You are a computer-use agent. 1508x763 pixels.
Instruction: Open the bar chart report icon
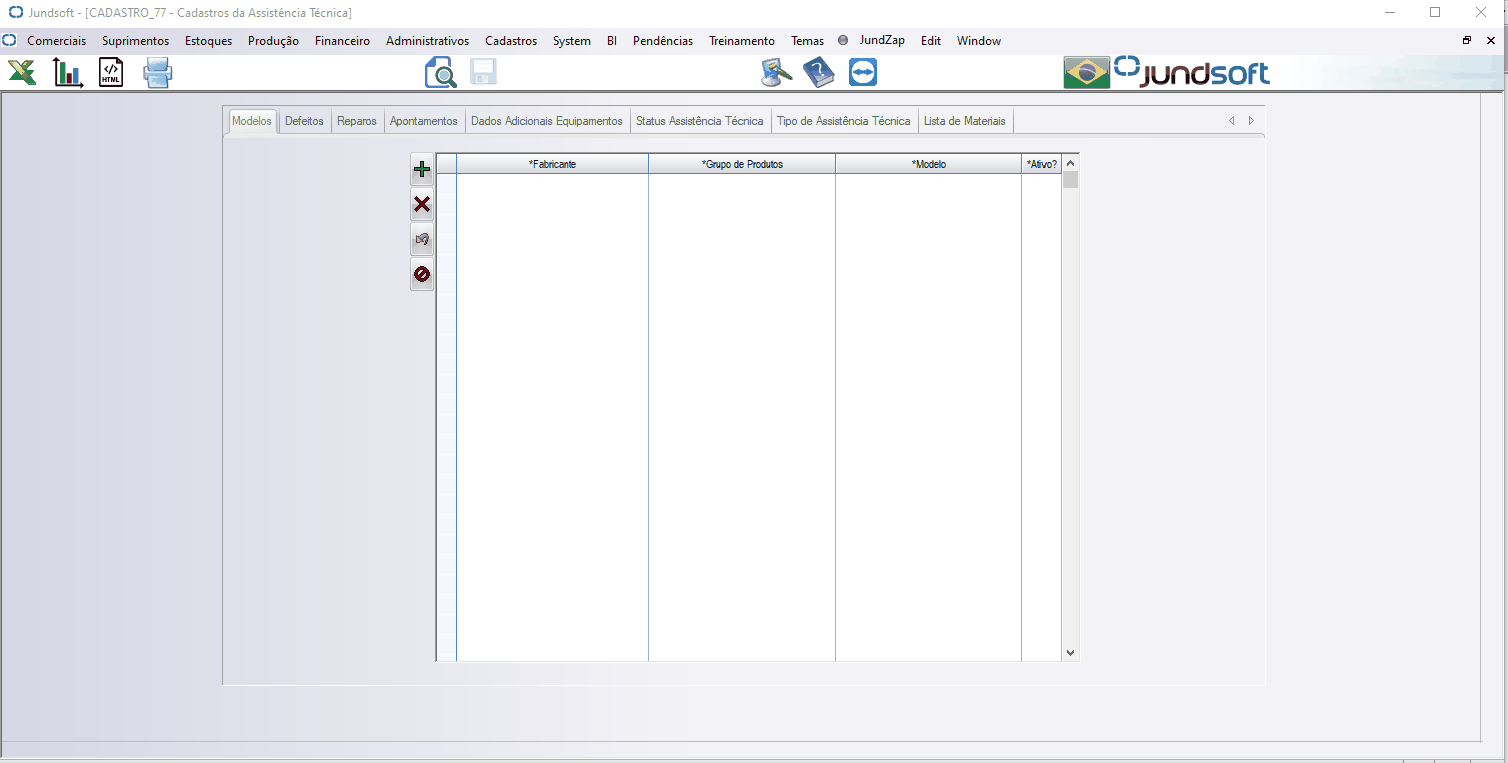pyautogui.click(x=68, y=73)
